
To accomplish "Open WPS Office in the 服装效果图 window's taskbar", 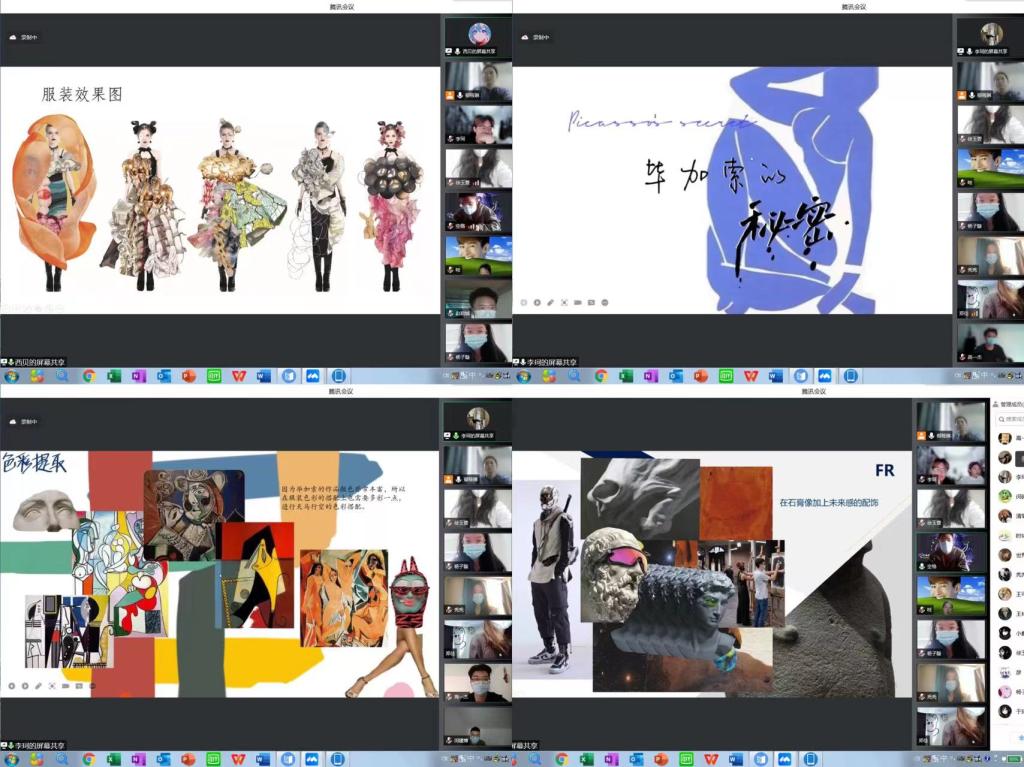I will coord(239,376).
